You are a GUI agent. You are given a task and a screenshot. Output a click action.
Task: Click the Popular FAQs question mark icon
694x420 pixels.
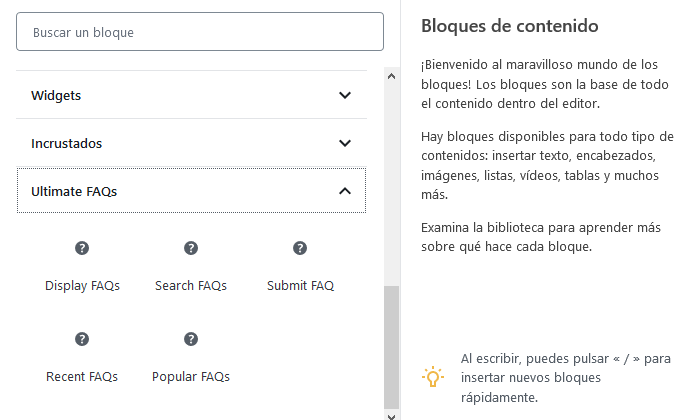point(191,339)
